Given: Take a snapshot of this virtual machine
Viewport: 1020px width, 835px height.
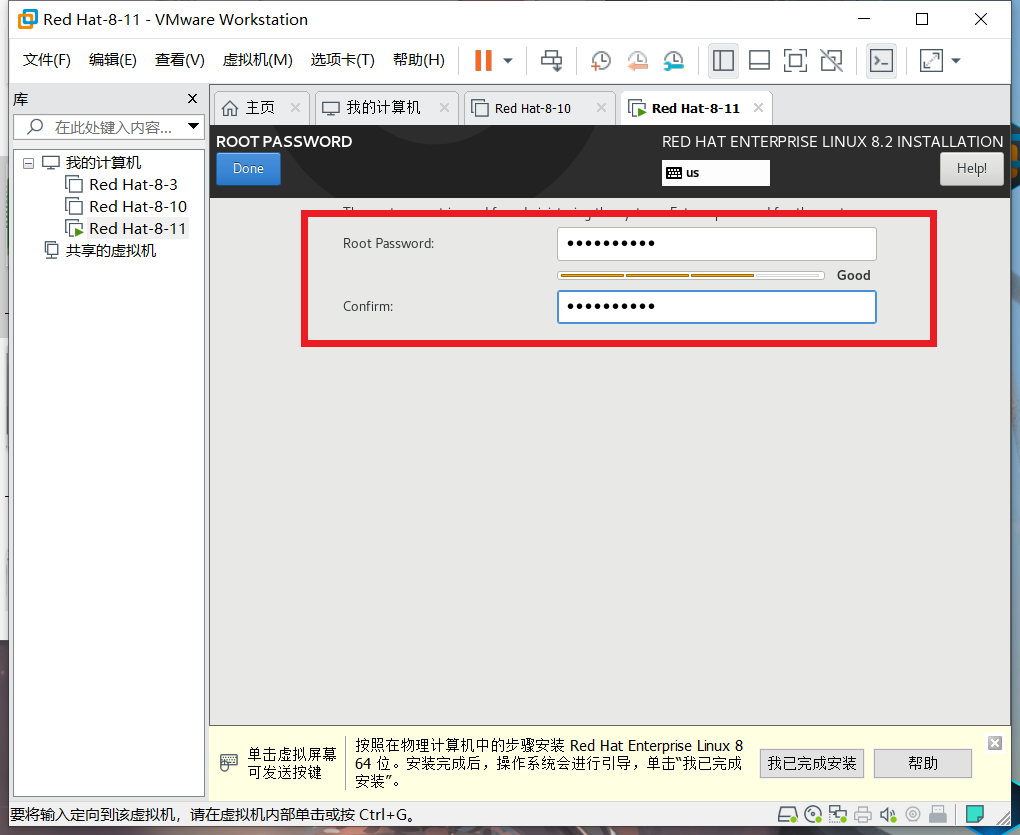Looking at the screenshot, I should click(x=600, y=60).
